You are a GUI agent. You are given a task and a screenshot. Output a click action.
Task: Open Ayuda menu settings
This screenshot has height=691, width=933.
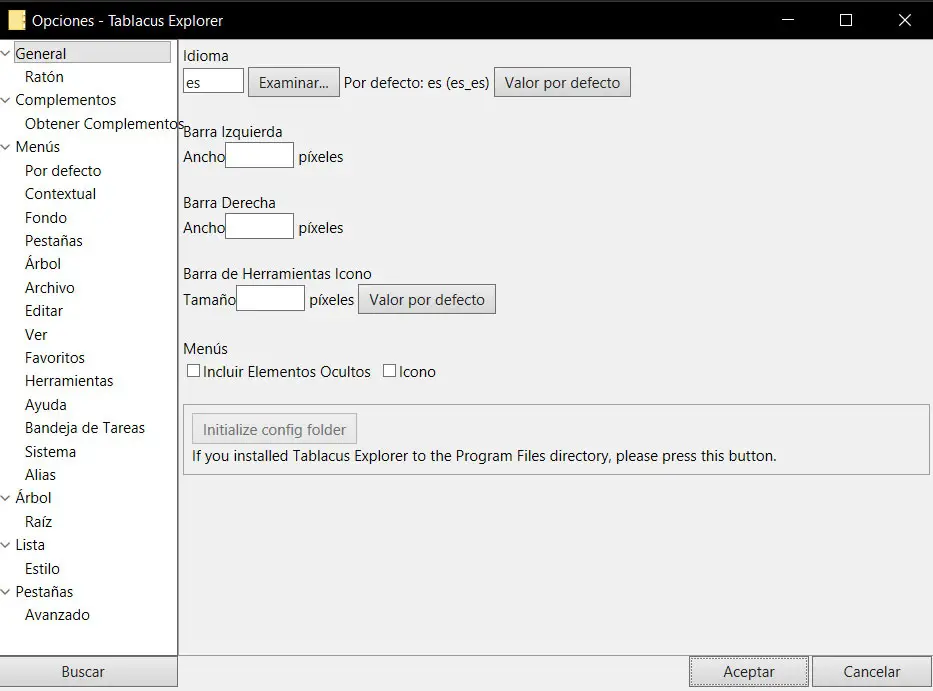[45, 405]
